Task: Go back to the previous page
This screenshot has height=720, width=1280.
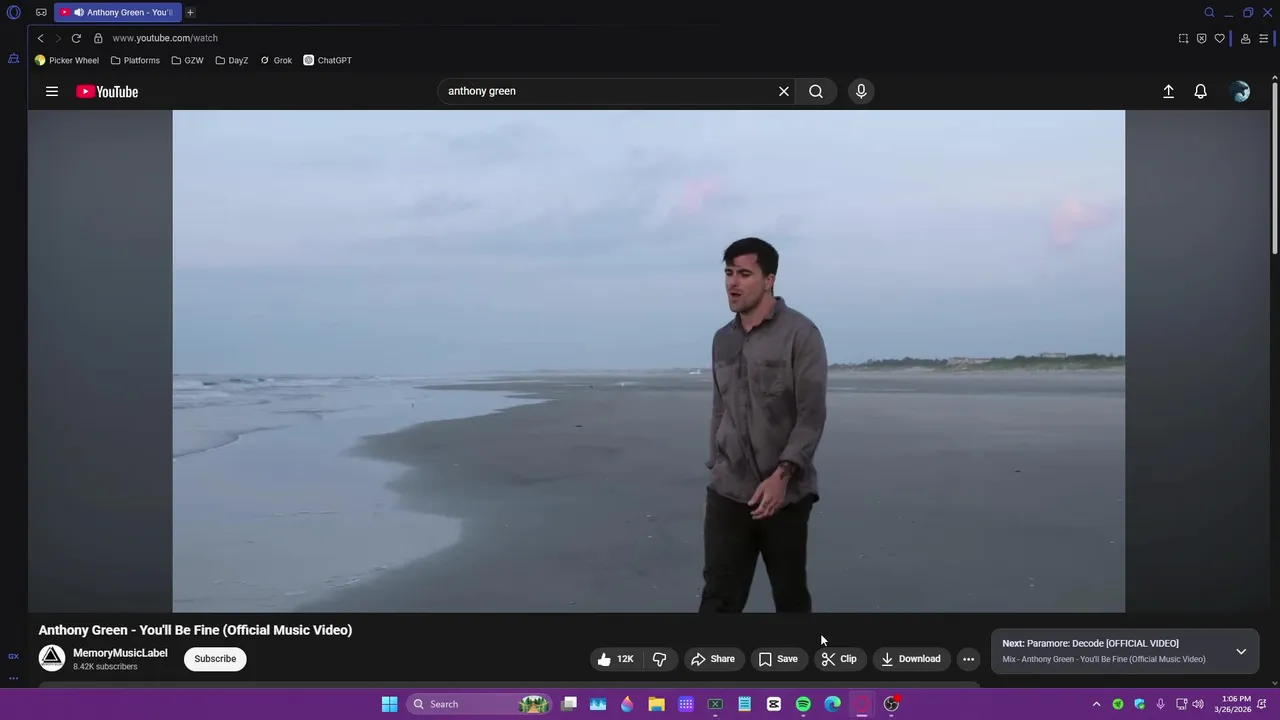Action: pos(41,38)
